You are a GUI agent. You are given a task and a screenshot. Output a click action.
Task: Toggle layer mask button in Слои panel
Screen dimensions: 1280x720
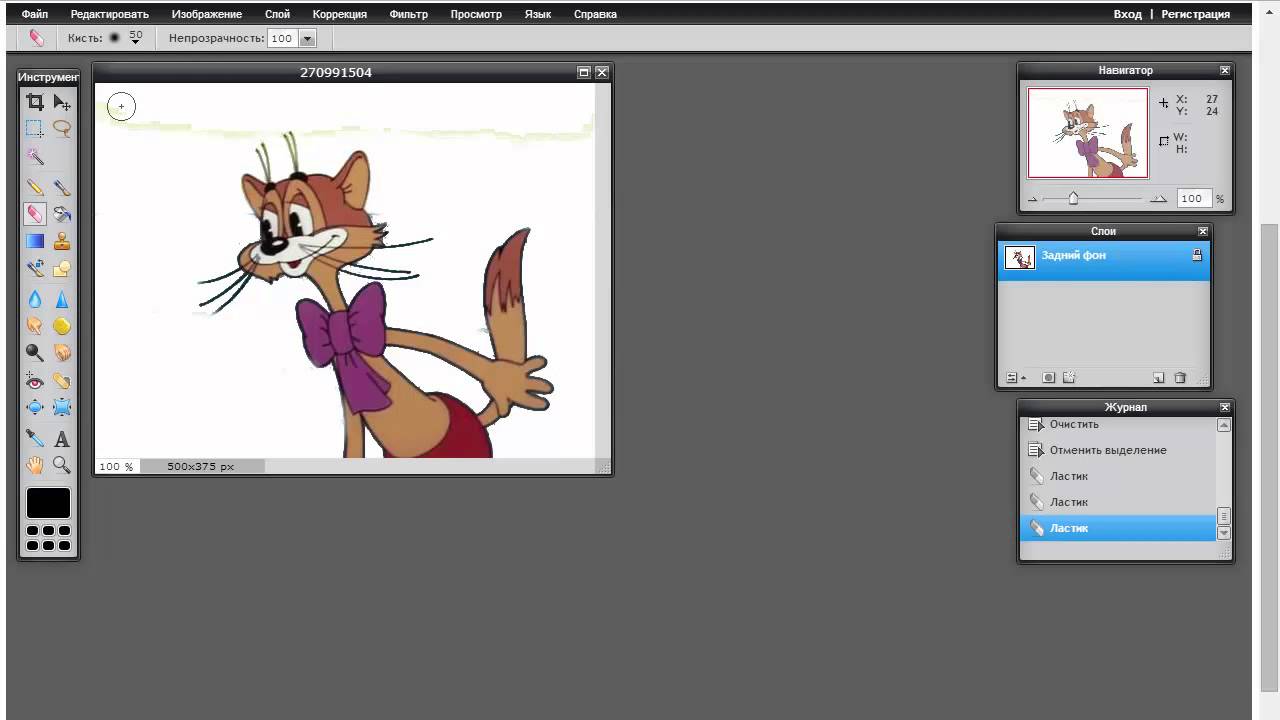pos(1048,378)
